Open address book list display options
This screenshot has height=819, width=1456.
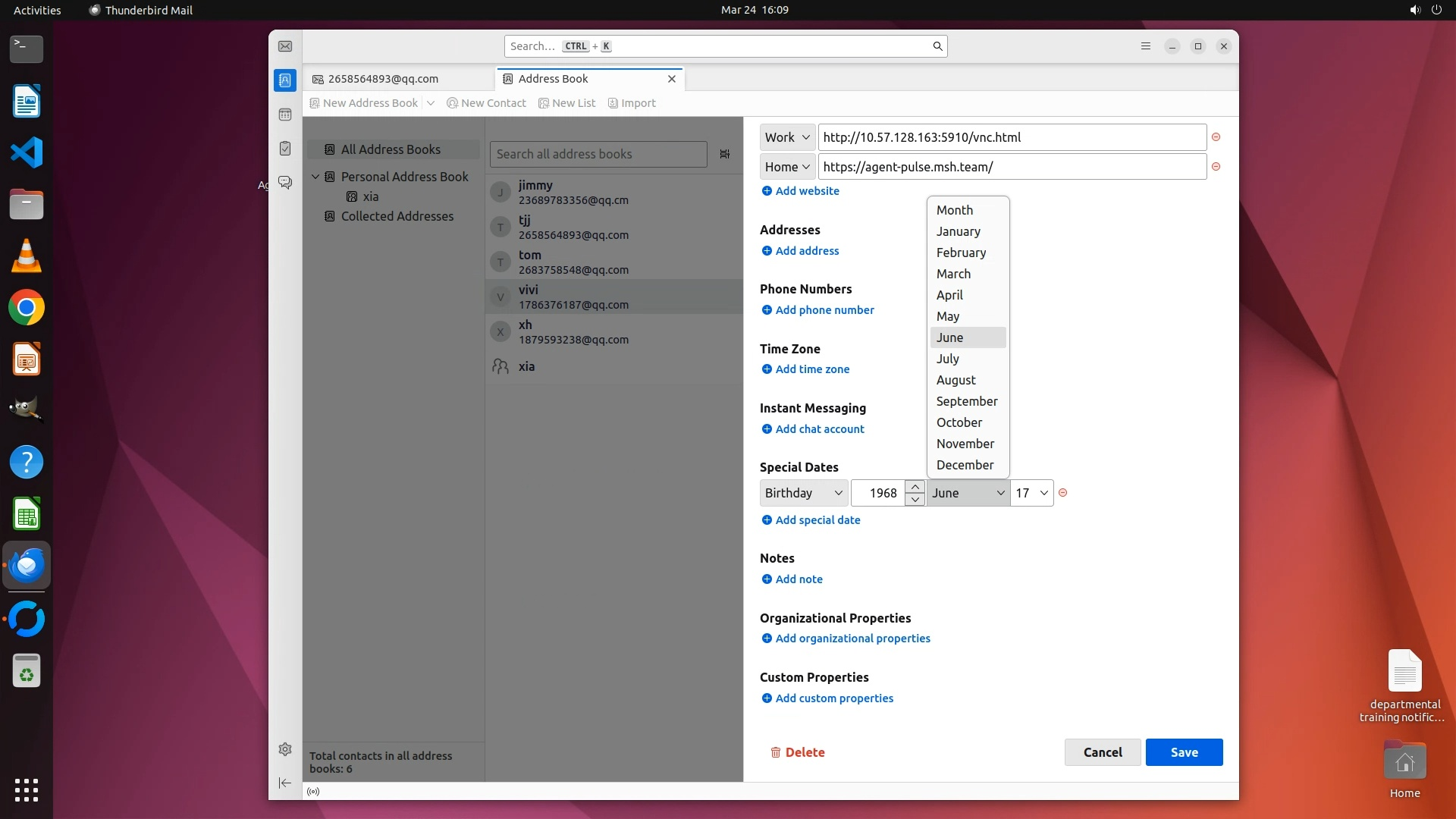point(725,154)
